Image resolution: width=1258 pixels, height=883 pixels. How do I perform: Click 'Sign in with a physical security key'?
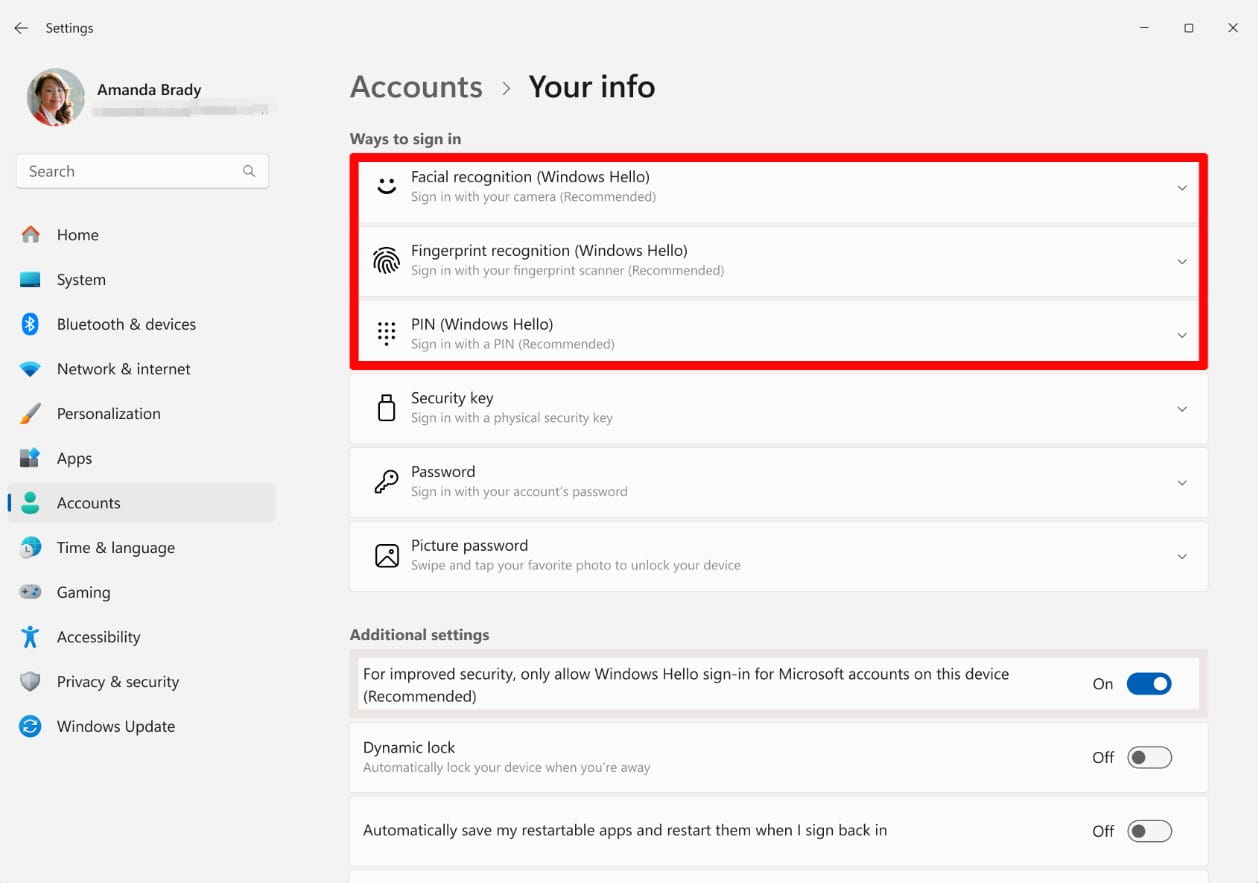pos(512,418)
